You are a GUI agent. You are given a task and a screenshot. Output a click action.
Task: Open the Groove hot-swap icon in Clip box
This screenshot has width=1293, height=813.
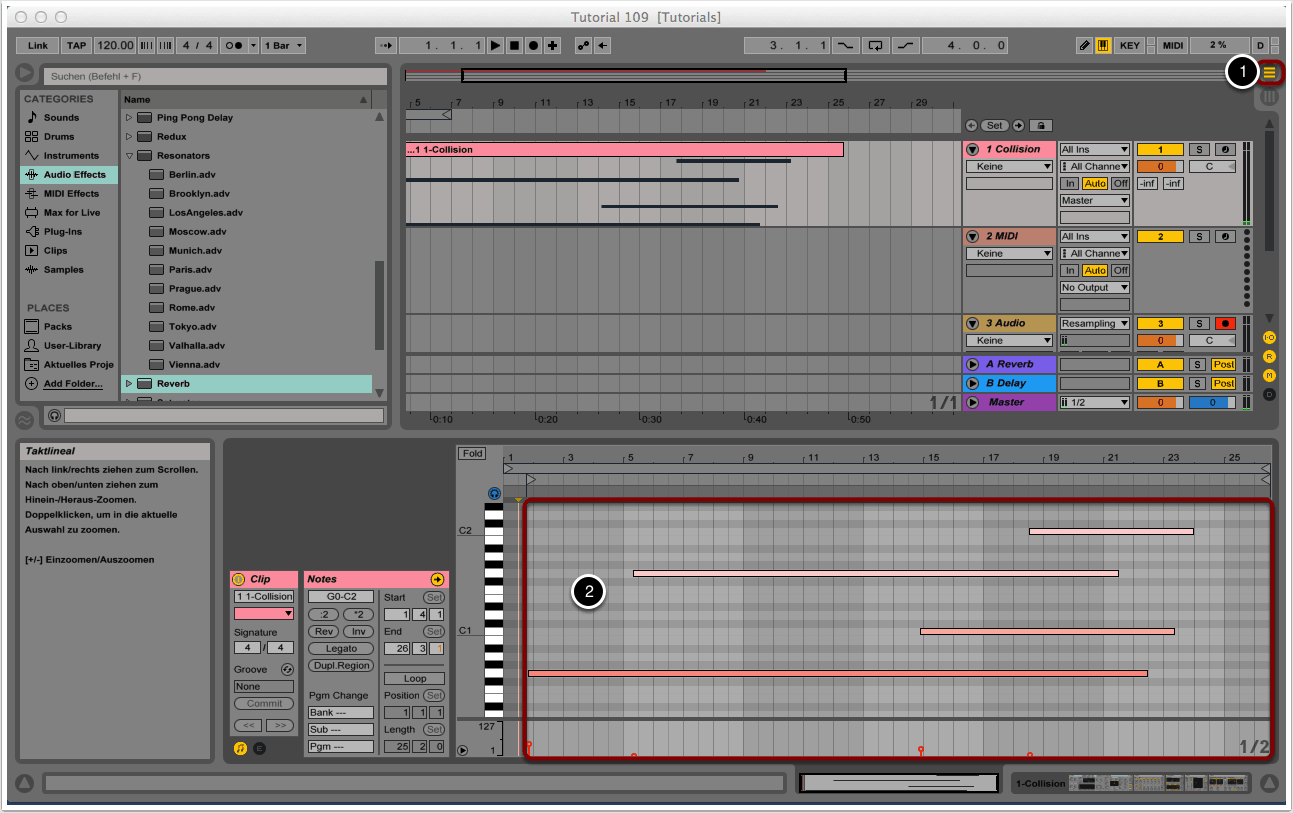287,669
